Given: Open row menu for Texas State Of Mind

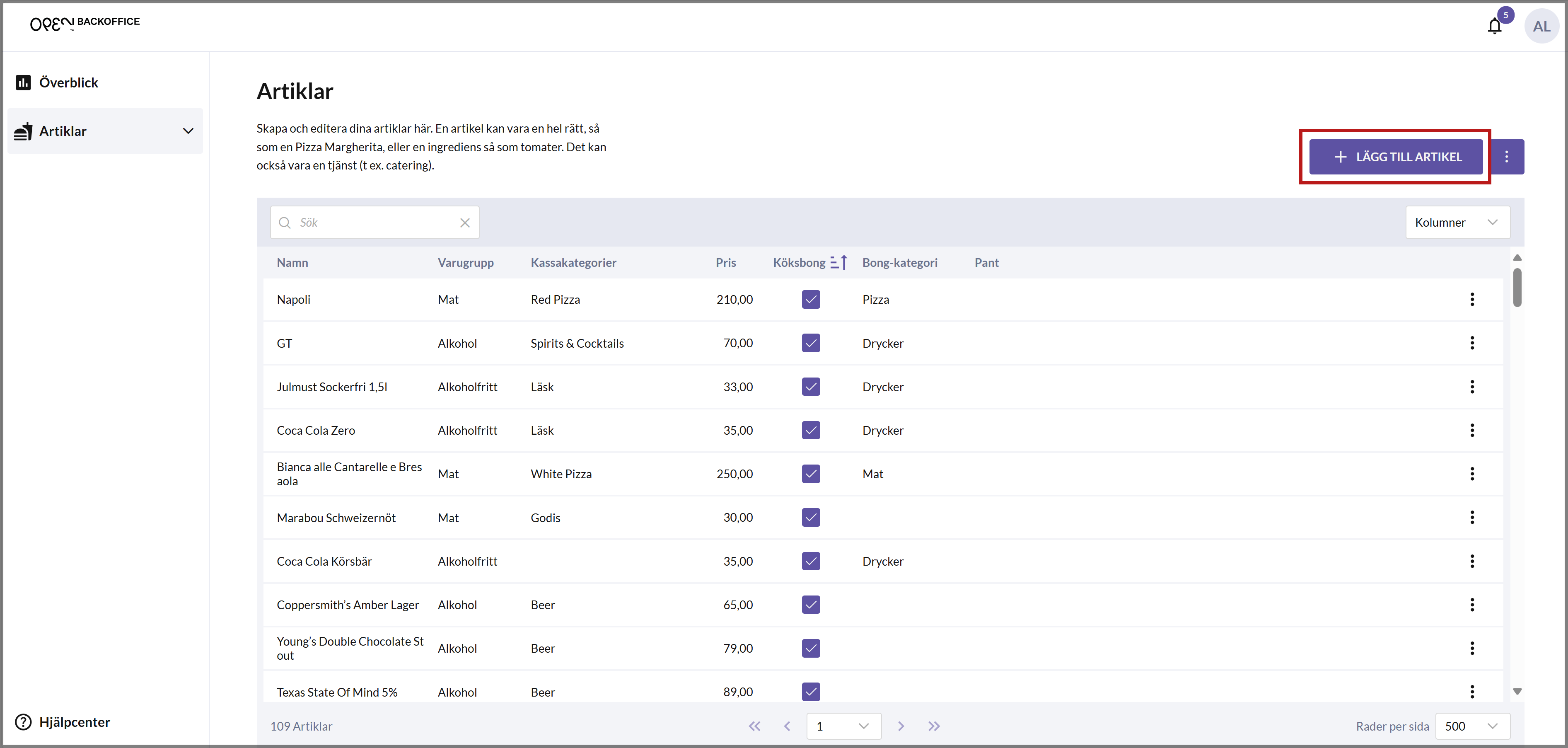Looking at the screenshot, I should coord(1472,692).
